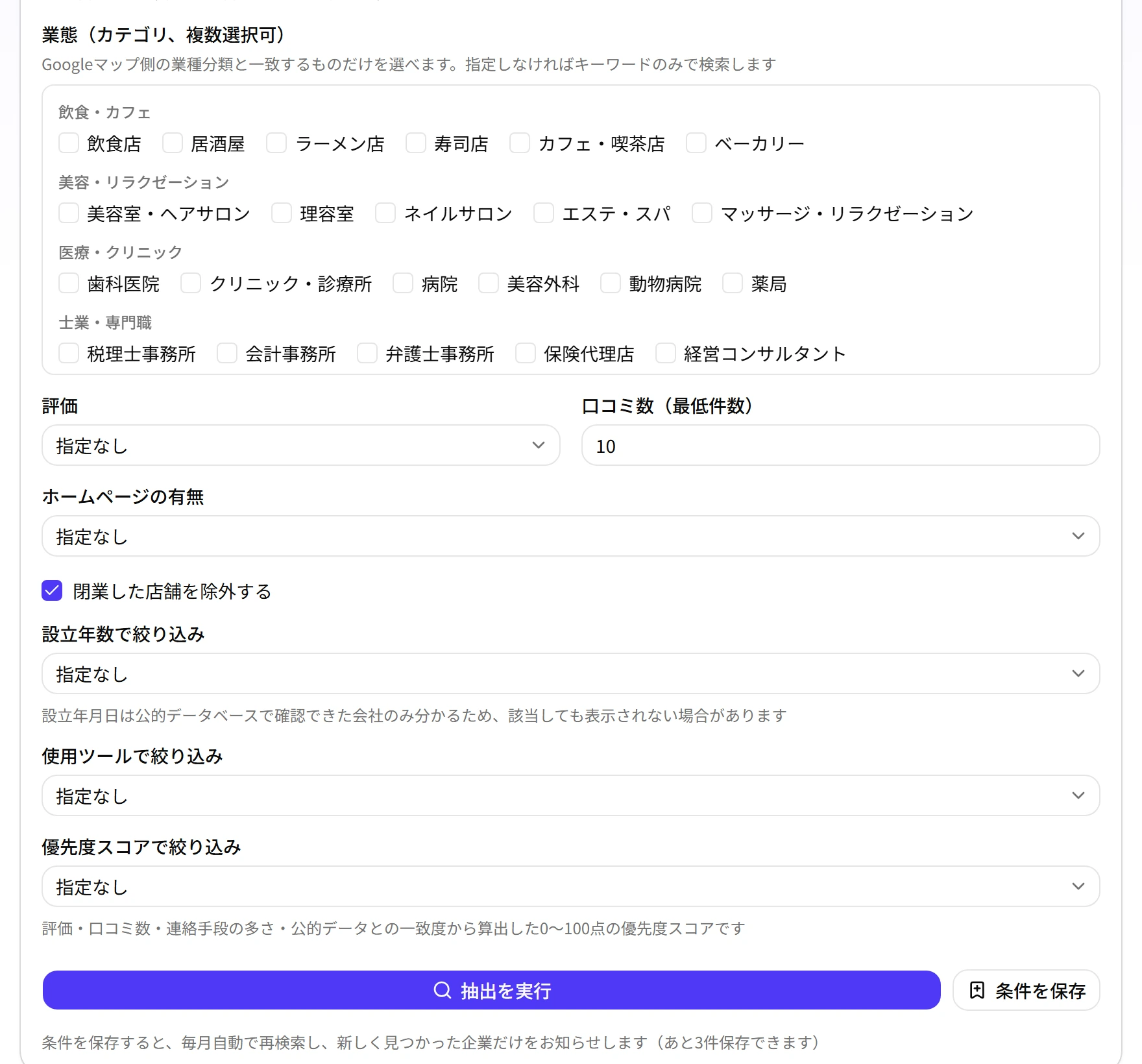Click the 美容・リラクゼーション group heading

coord(143,182)
